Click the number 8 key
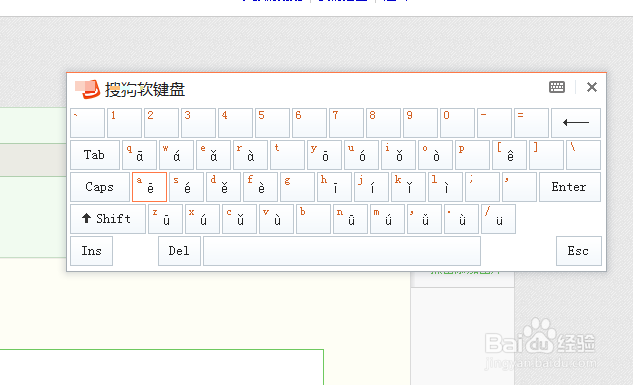Screen dimensions: 633x385 coord(384,123)
